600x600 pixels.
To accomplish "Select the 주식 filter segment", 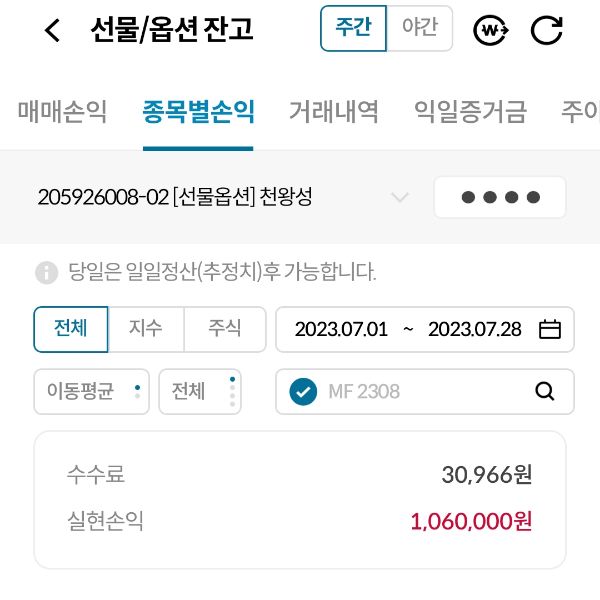I will [225, 329].
